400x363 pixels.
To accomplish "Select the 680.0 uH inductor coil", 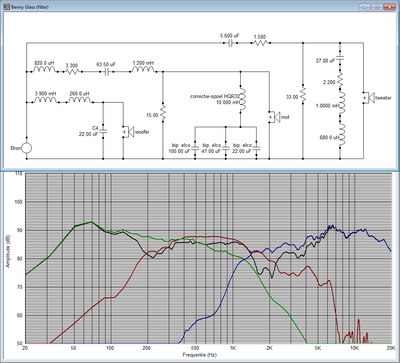I will tap(341, 135).
